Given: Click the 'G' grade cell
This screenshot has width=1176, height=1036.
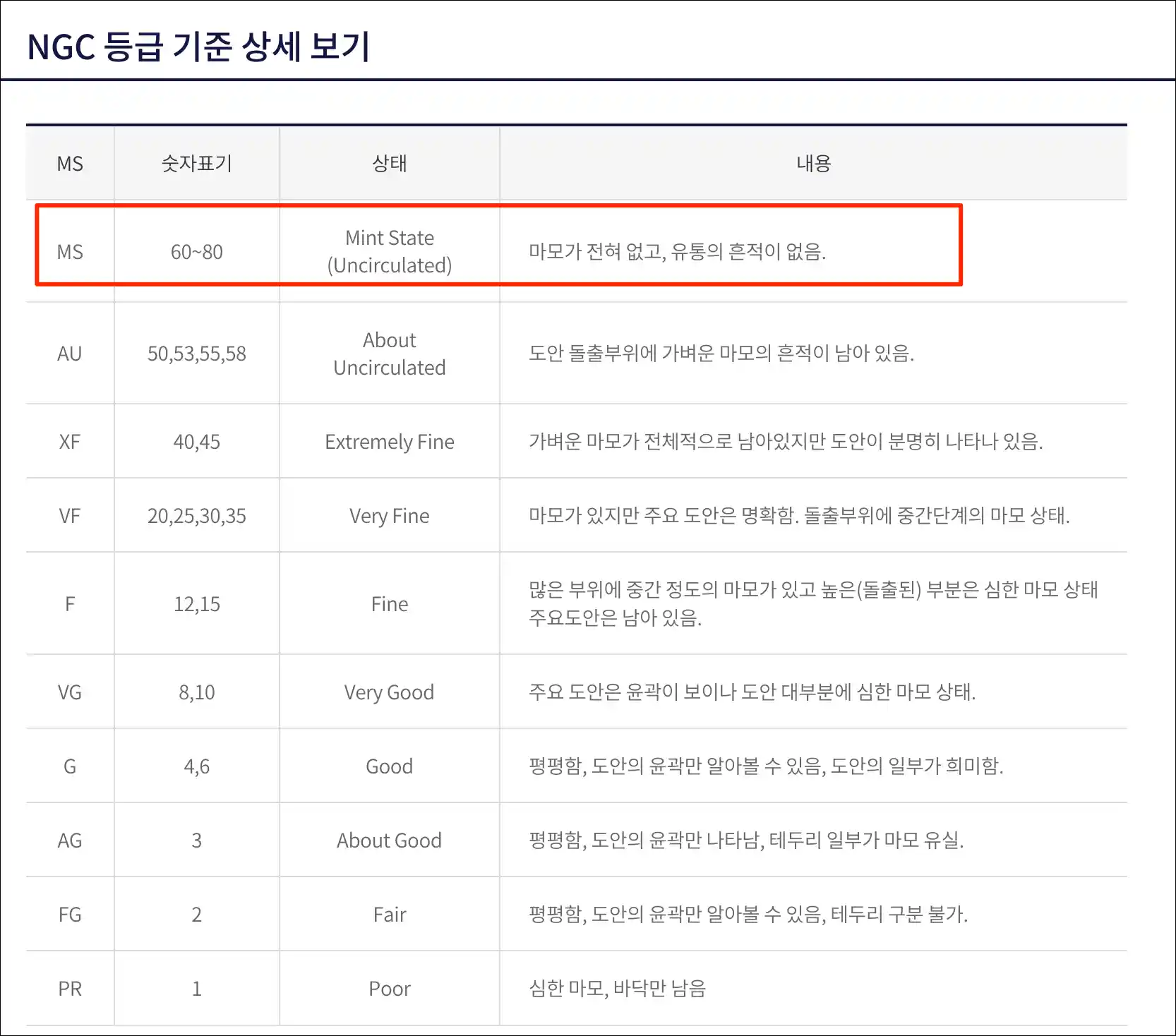Looking at the screenshot, I should [x=70, y=766].
